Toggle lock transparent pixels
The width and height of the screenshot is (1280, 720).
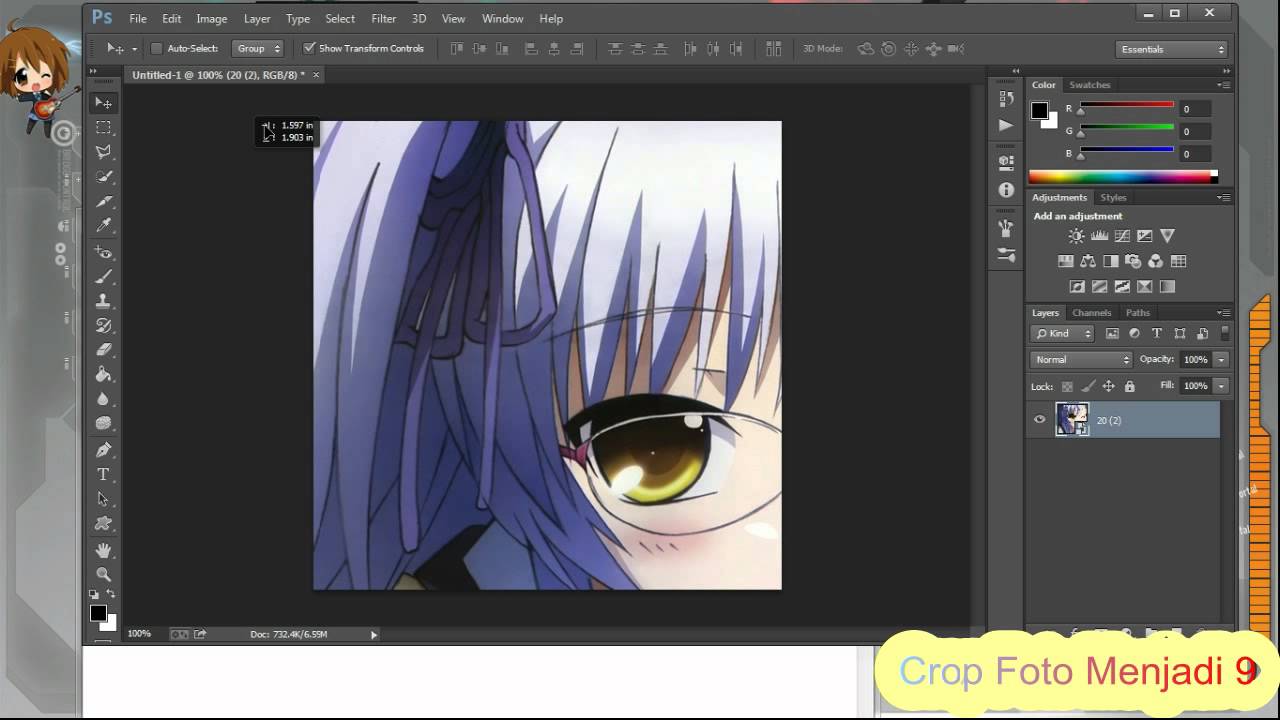1067,386
